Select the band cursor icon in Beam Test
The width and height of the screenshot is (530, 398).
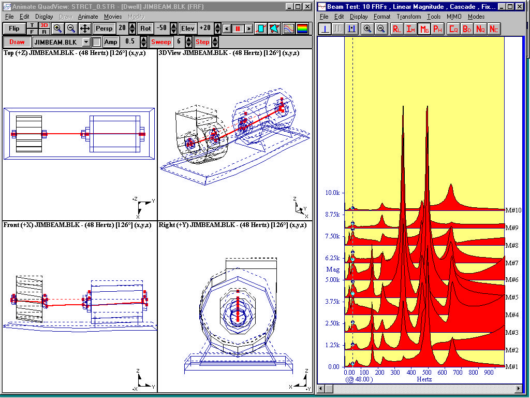(352, 29)
